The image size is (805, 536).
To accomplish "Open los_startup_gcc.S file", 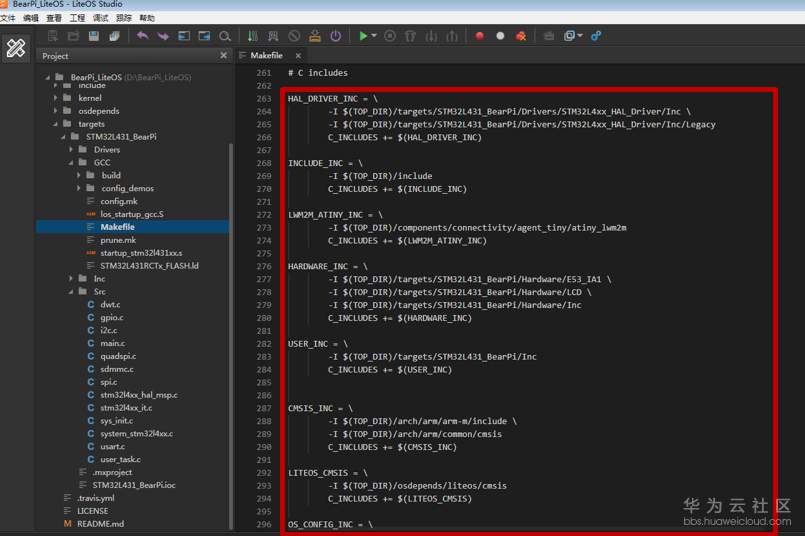I will point(132,214).
